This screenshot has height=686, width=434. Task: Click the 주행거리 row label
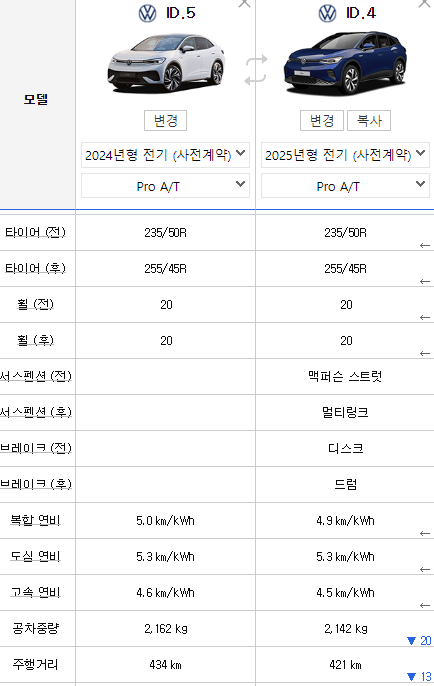[35, 664]
